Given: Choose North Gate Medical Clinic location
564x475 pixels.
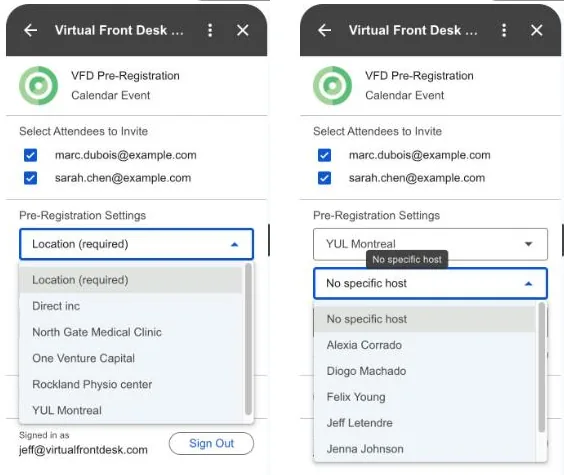Looking at the screenshot, I should click(131, 332).
